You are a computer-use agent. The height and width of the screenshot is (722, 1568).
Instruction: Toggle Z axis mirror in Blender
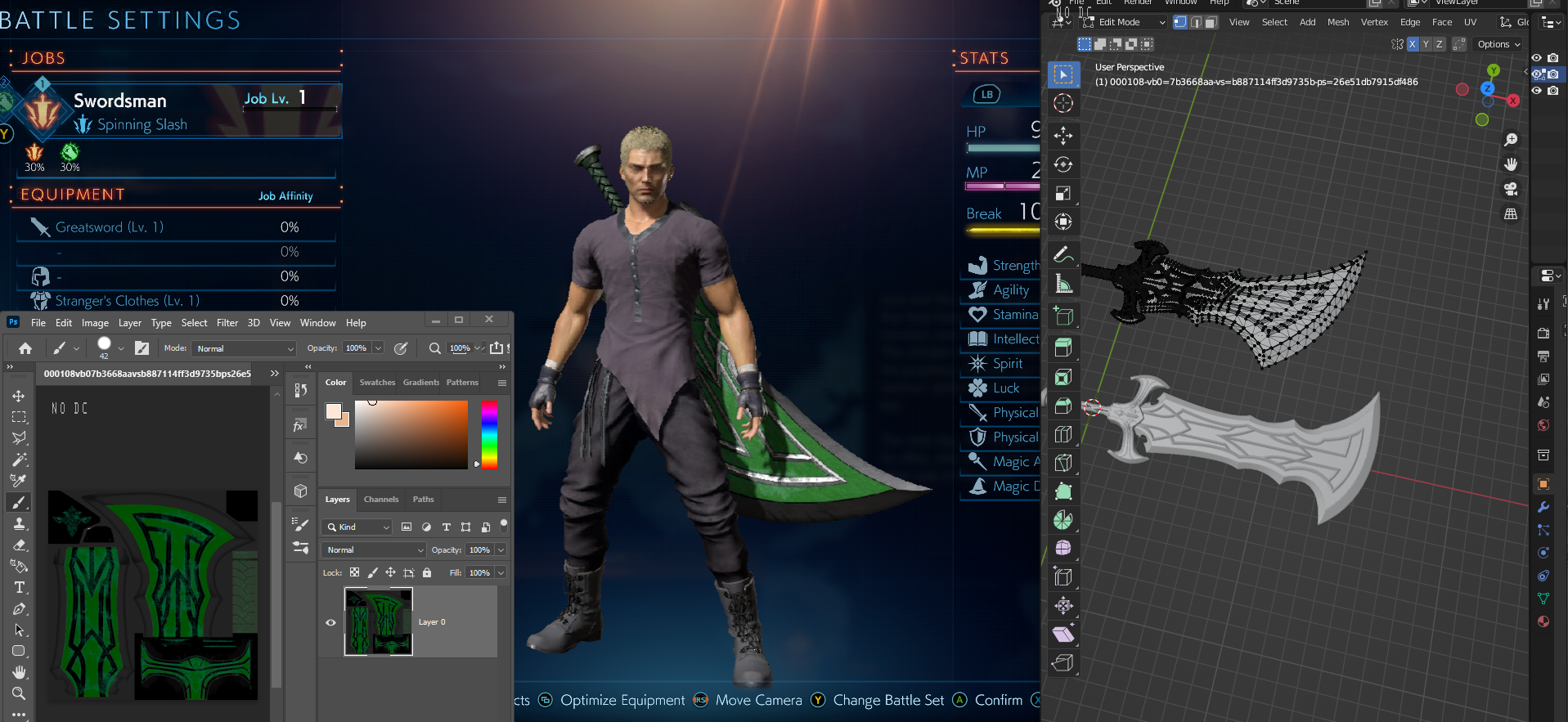pyautogui.click(x=1439, y=44)
